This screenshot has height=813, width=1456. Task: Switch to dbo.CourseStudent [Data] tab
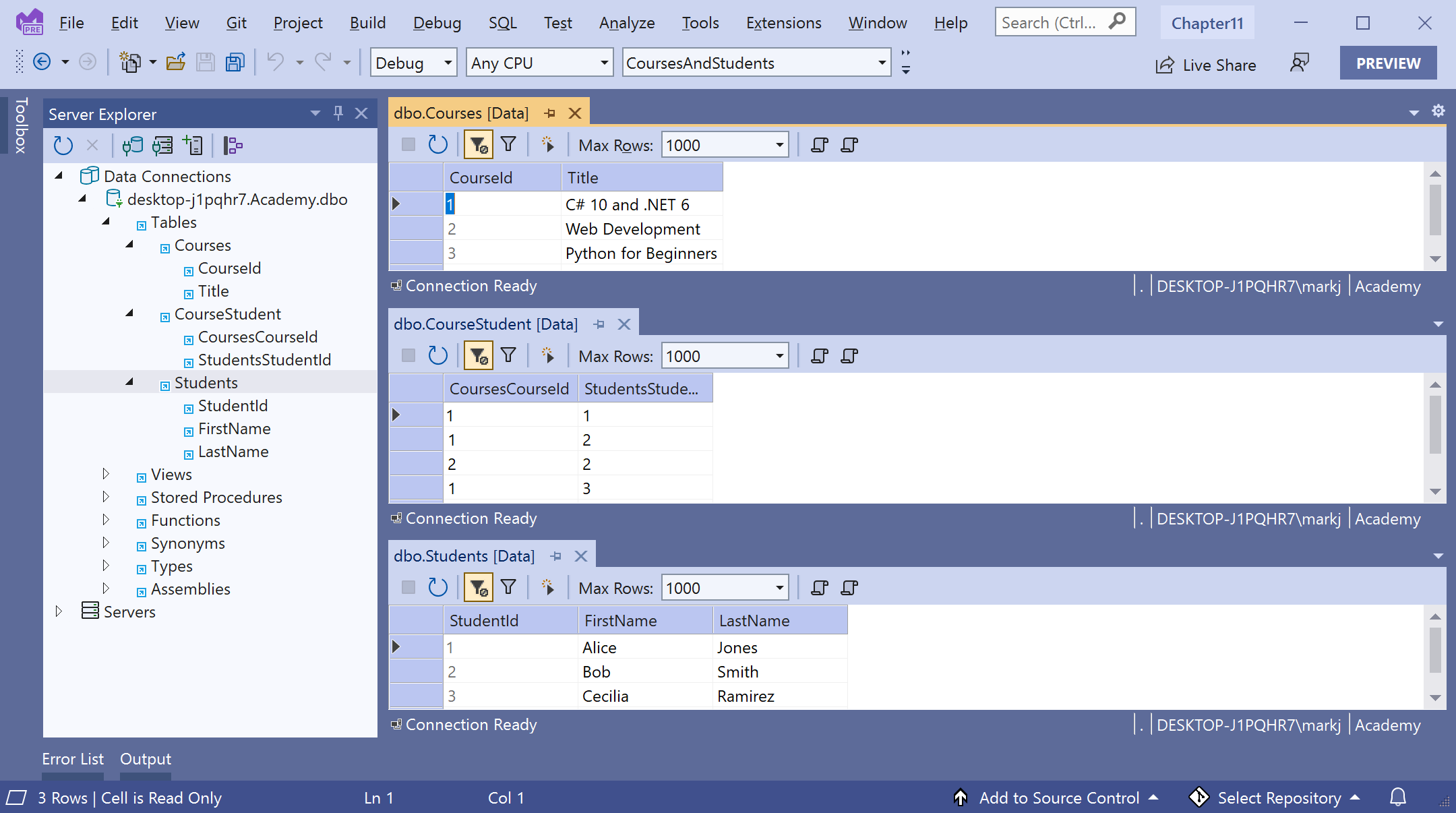485,324
